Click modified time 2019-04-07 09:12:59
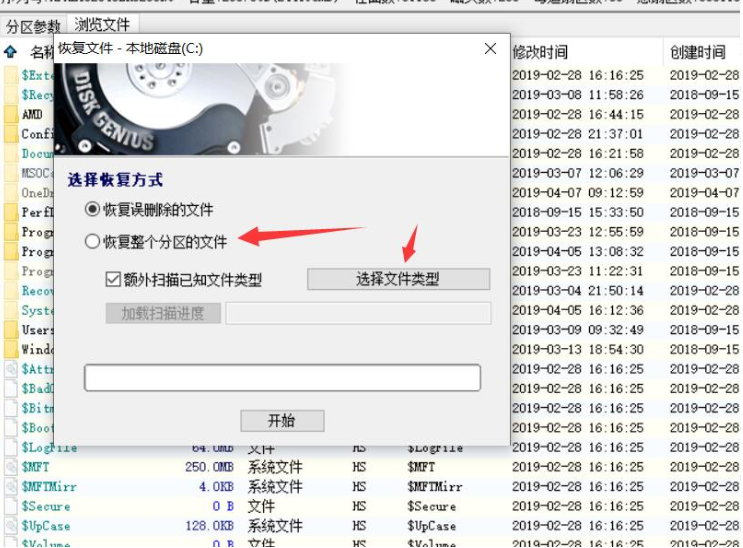The width and height of the screenshot is (743, 548). point(578,192)
